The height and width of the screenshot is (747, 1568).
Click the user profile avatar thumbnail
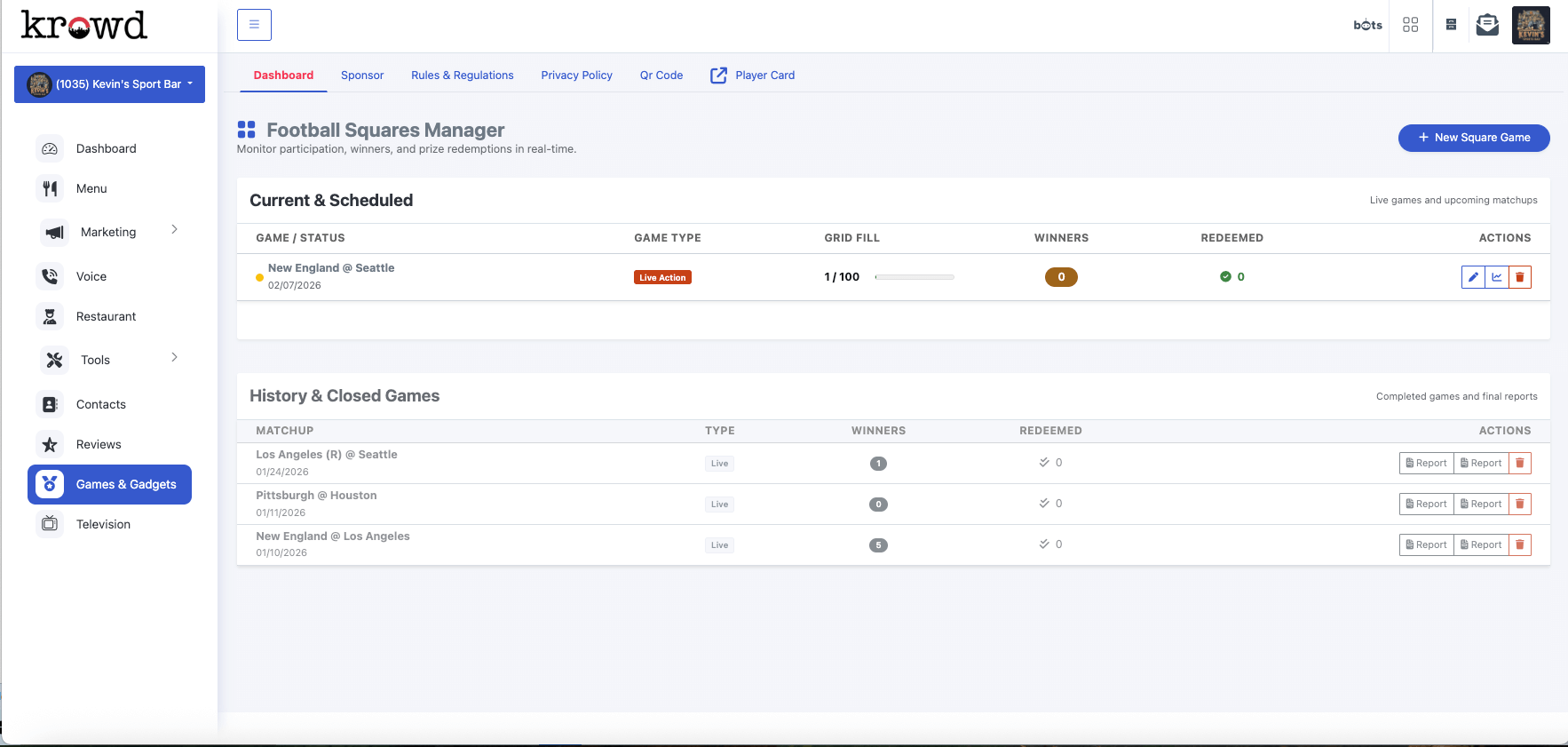[x=1530, y=25]
